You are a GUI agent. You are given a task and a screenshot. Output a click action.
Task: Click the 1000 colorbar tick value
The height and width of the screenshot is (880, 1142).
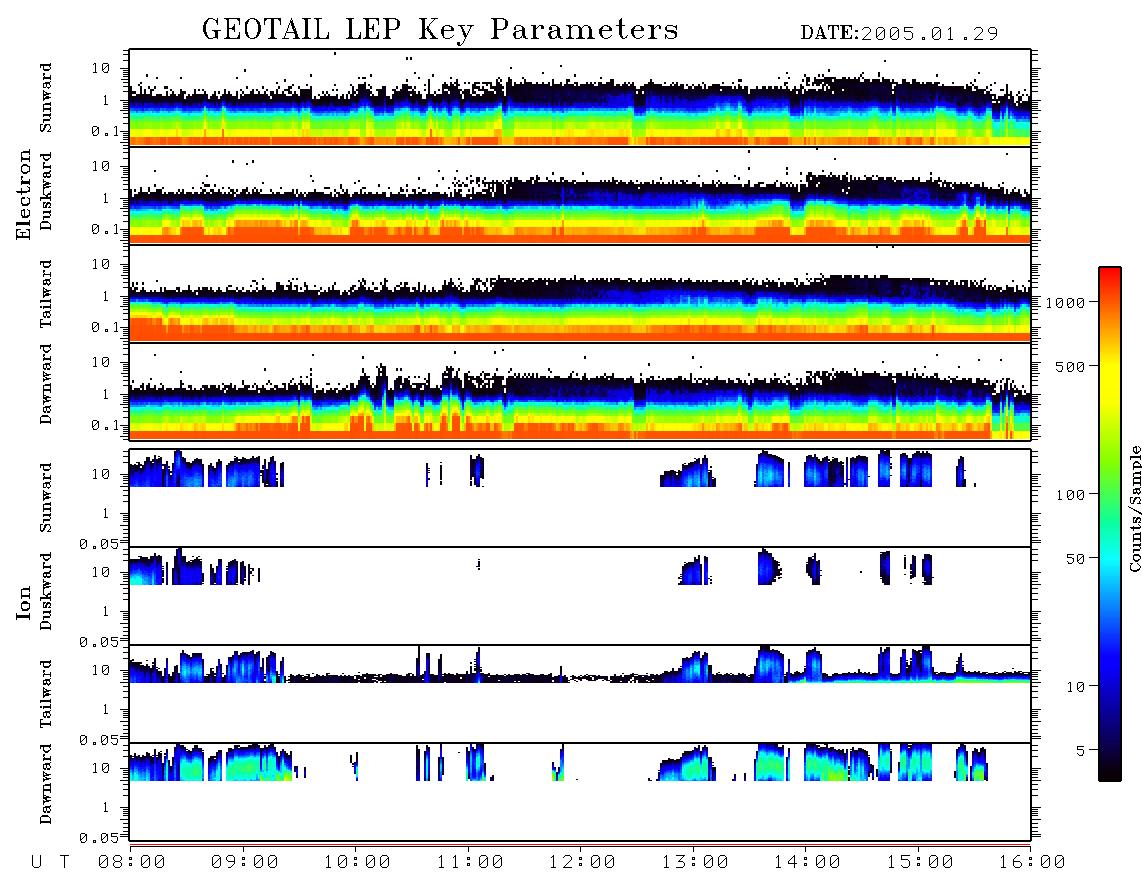click(1065, 302)
